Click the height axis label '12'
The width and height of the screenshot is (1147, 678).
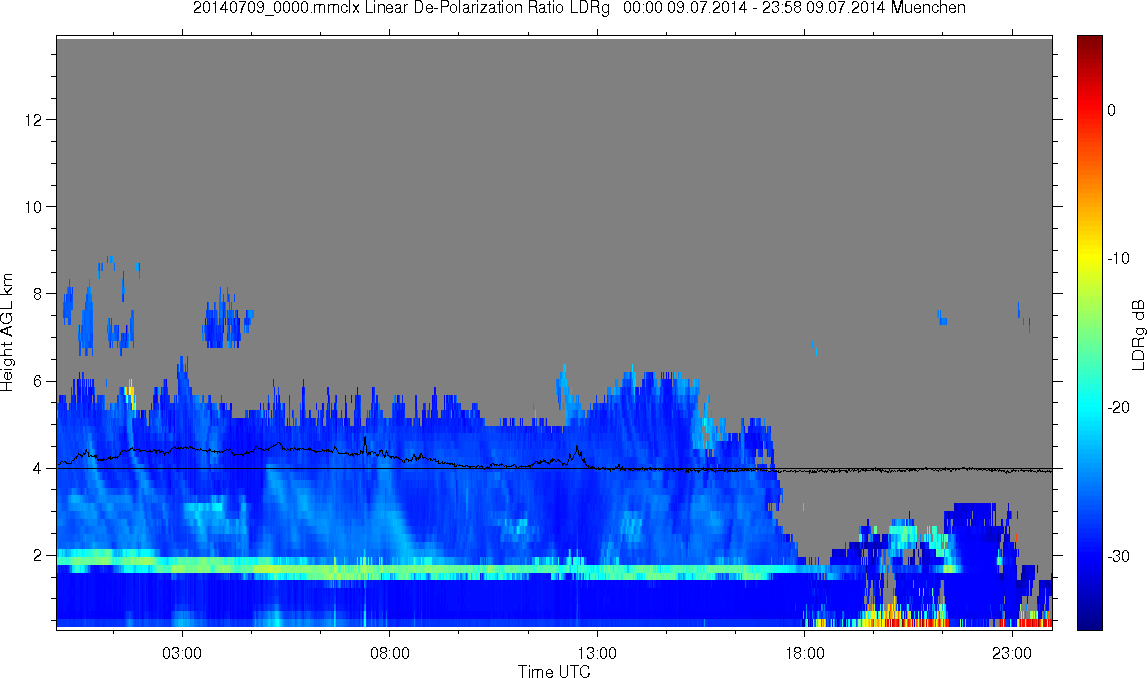[33, 119]
